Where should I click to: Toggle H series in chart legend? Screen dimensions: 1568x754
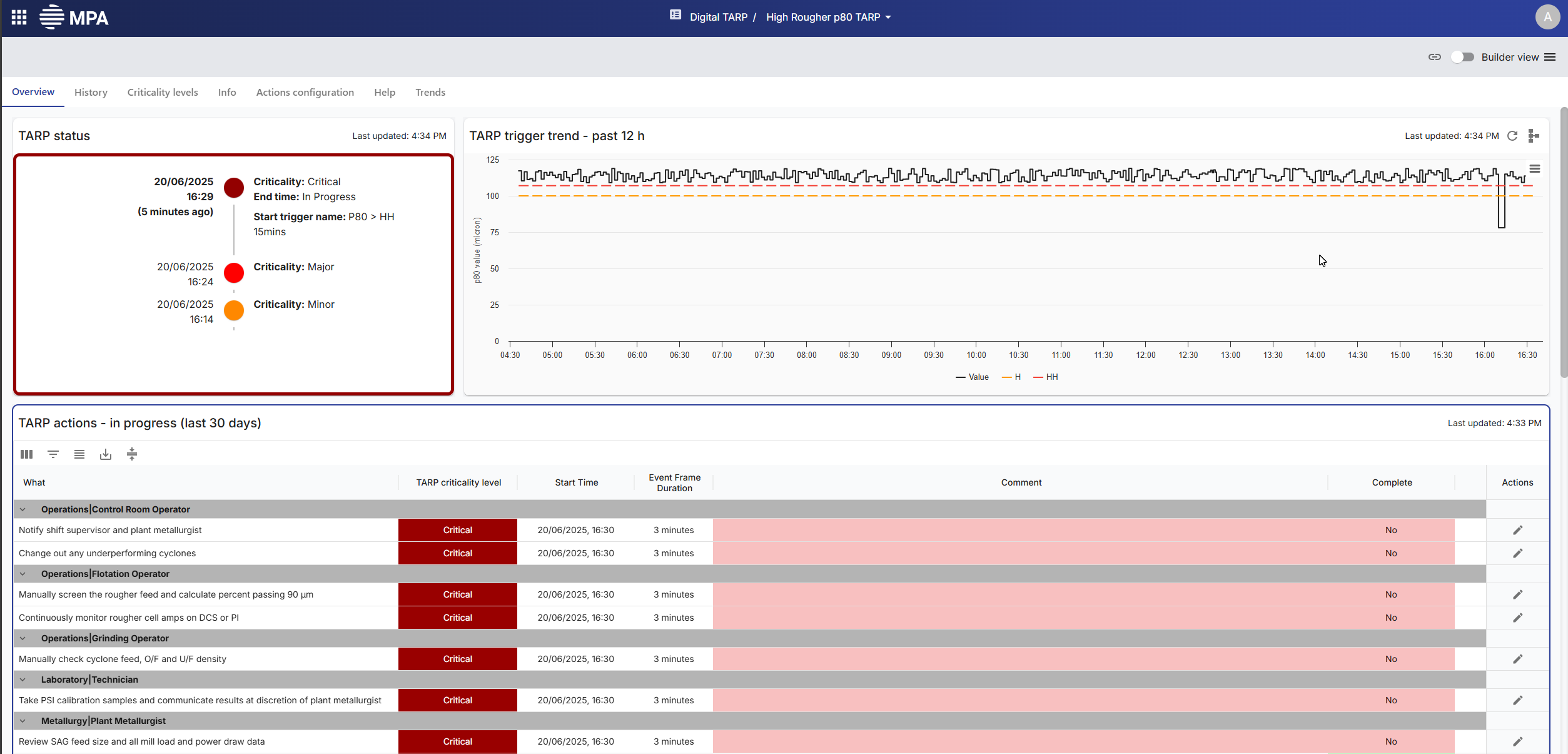pos(1011,377)
